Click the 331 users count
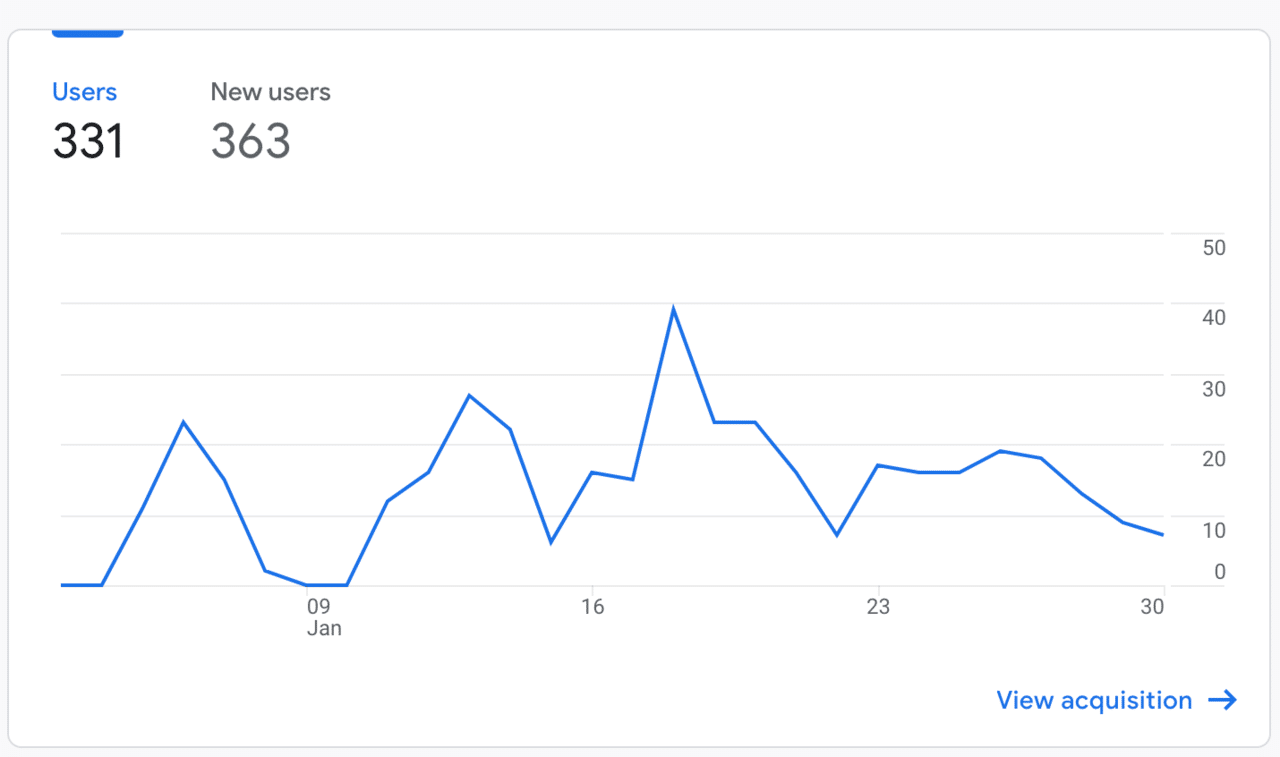The image size is (1280, 757). [x=88, y=141]
